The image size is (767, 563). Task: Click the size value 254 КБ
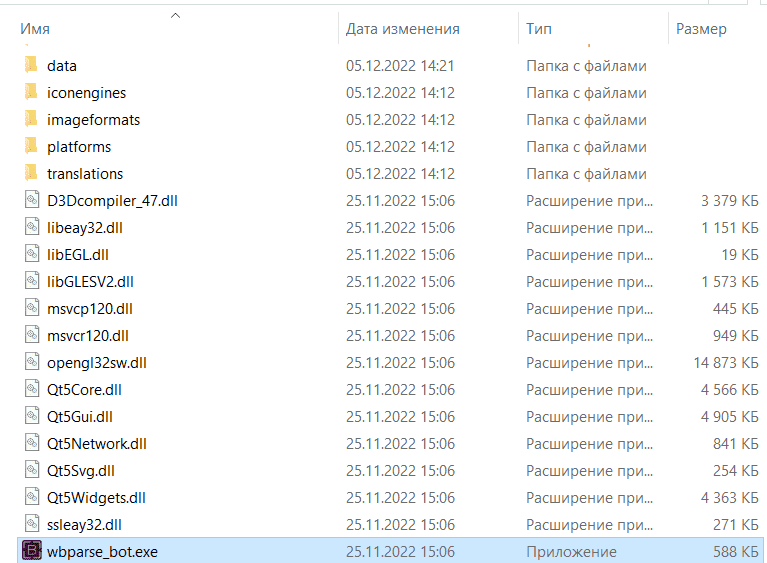(x=736, y=471)
